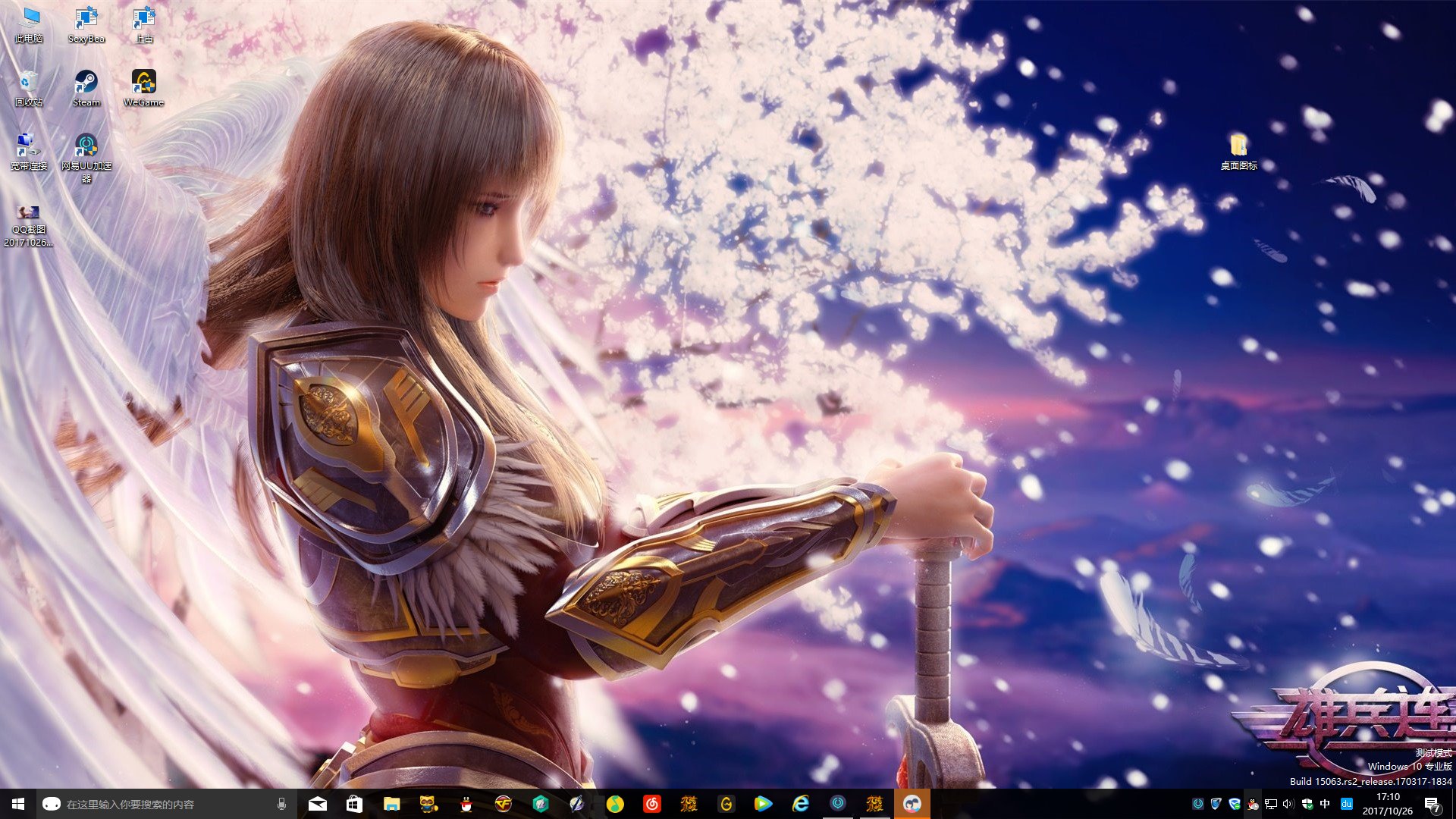
Task: Click the microphone icon in search bar
Action: click(281, 804)
